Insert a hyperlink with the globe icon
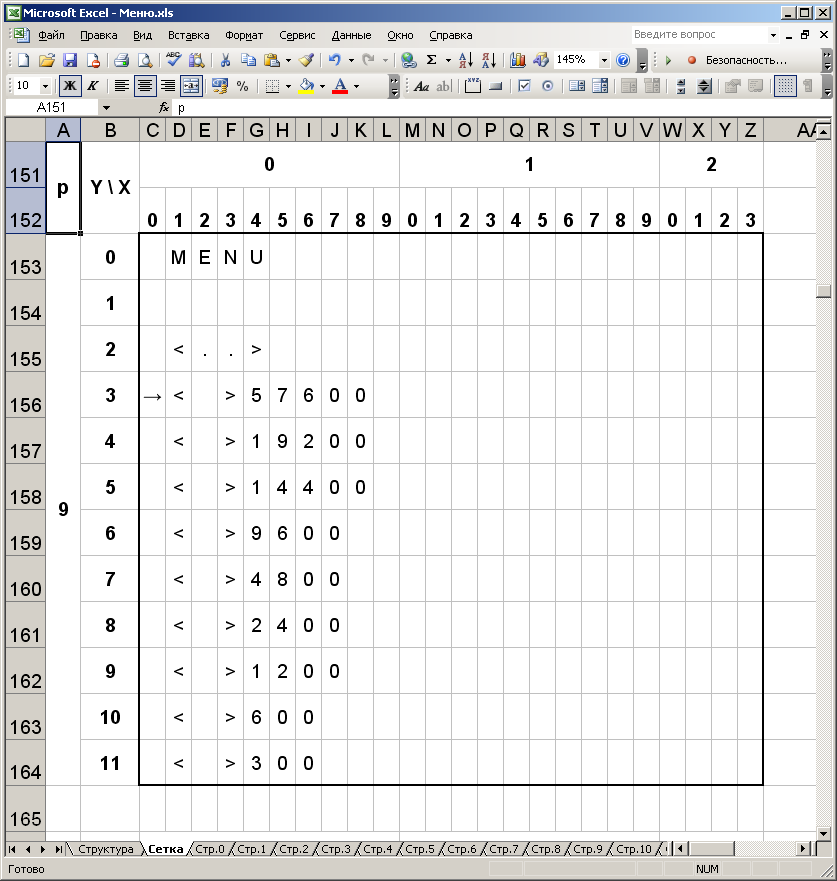Image resolution: width=837 pixels, height=881 pixels. click(x=408, y=60)
